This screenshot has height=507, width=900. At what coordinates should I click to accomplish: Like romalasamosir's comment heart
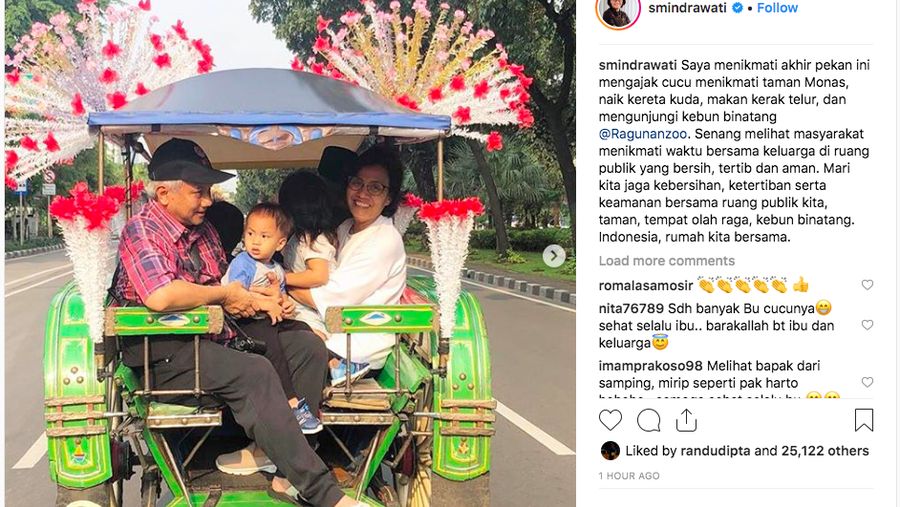(867, 285)
